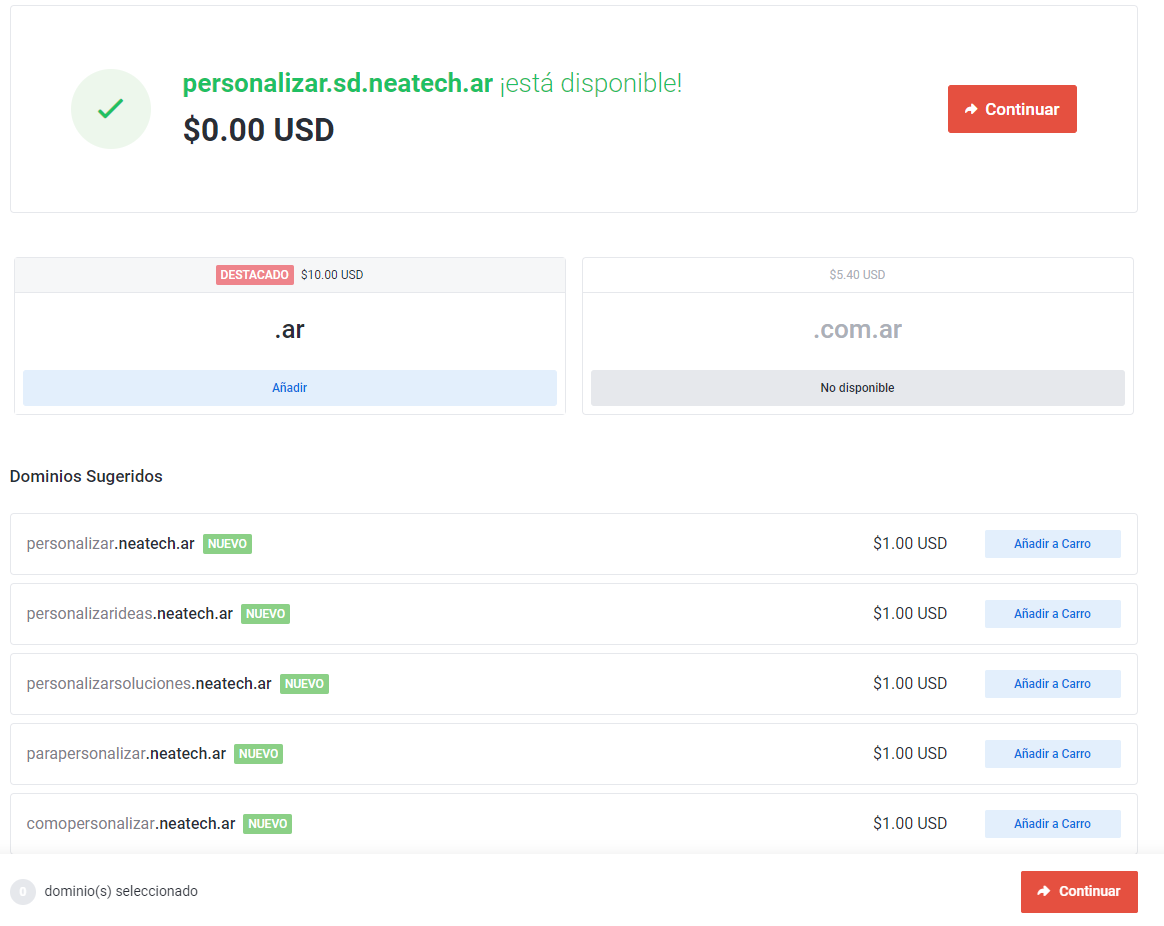Add comopersonalizar.neatech.ar to cart

click(x=1052, y=824)
